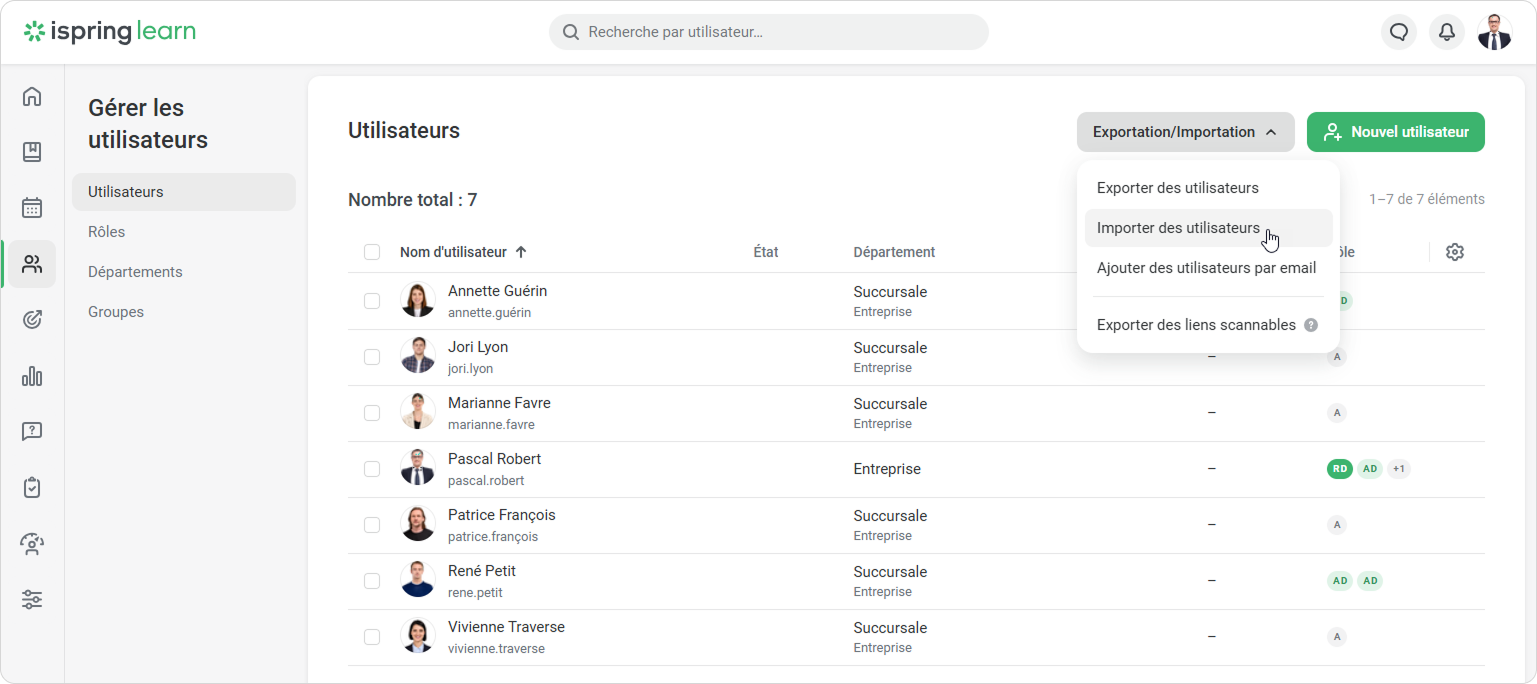Click the Nouvel utilisateur button

[1395, 132]
